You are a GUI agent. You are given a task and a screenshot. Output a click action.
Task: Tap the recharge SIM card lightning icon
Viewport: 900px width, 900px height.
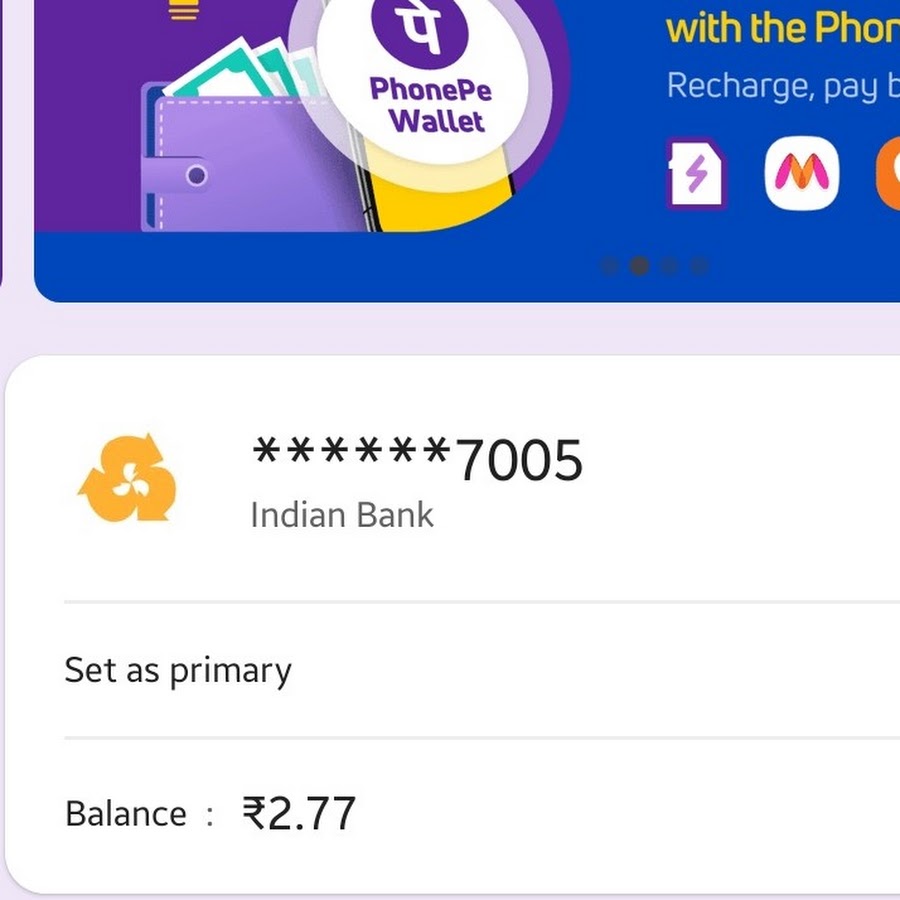pyautogui.click(x=696, y=173)
